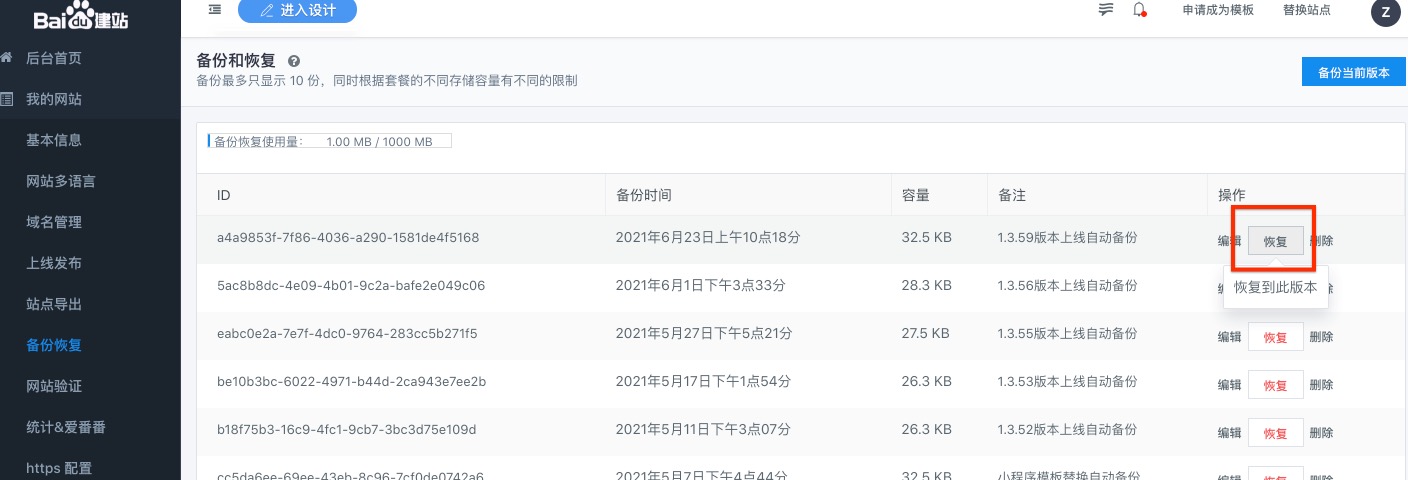Open 域名管理 from the sidebar
The height and width of the screenshot is (480, 1408).
pos(54,222)
